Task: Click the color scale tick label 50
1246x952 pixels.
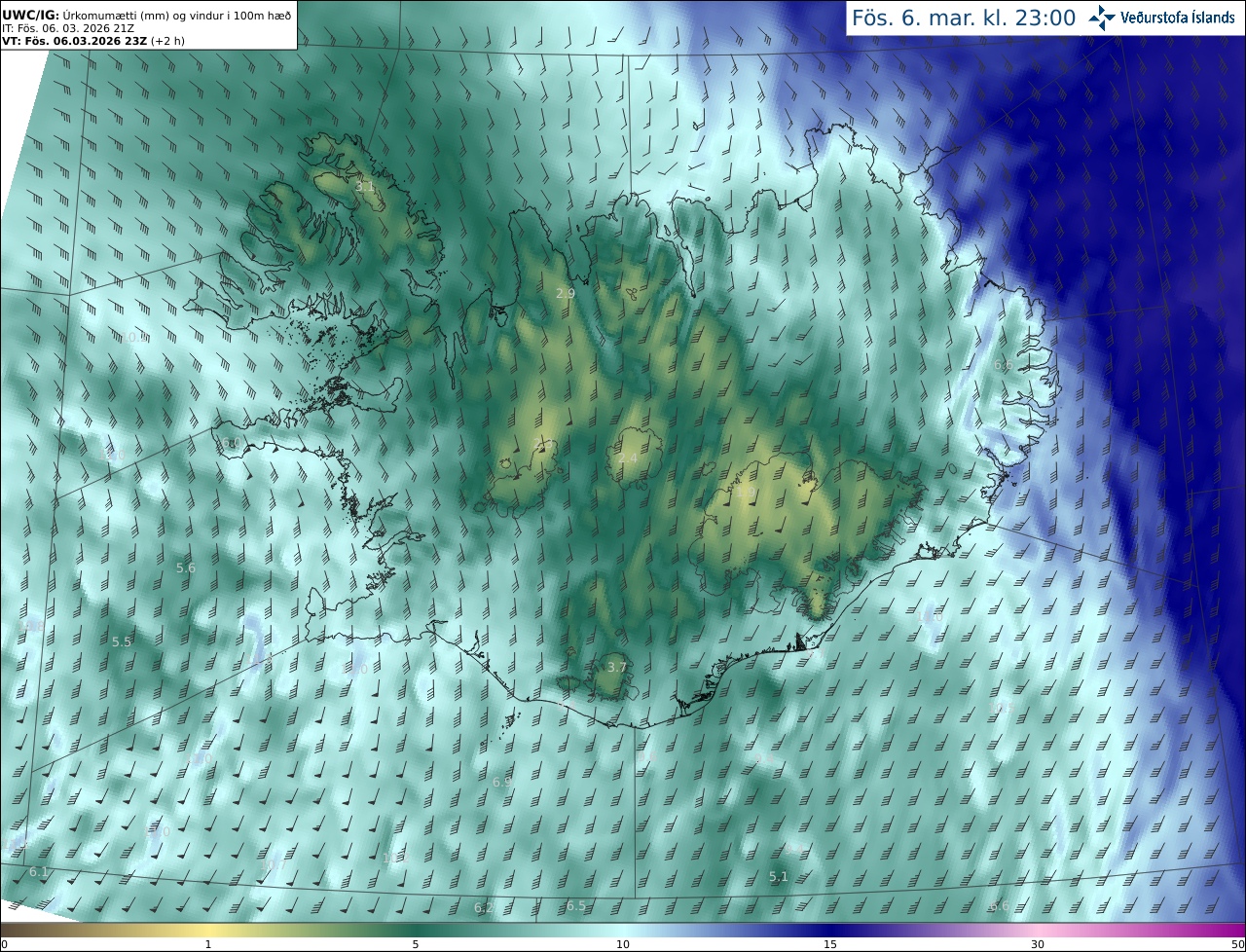Action: [x=1237, y=944]
